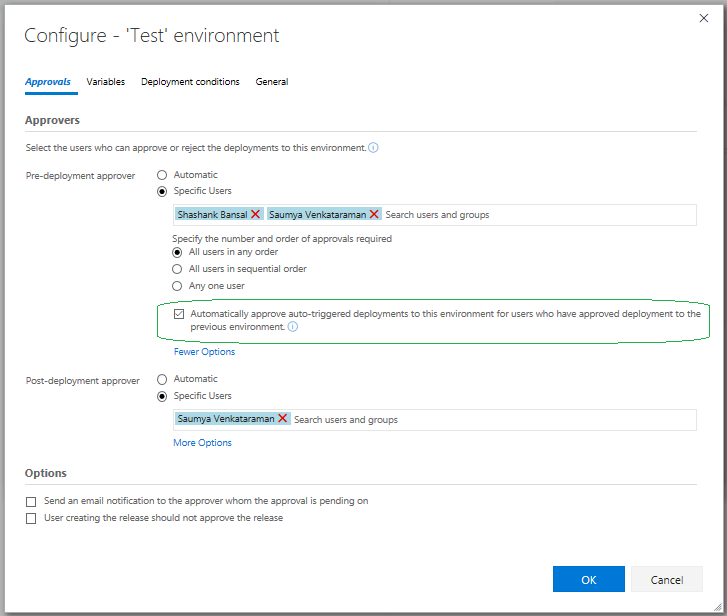The width and height of the screenshot is (727, 616).
Task: Remove Saumya Venkataraman from post-deployment approvers
Action: (x=283, y=419)
